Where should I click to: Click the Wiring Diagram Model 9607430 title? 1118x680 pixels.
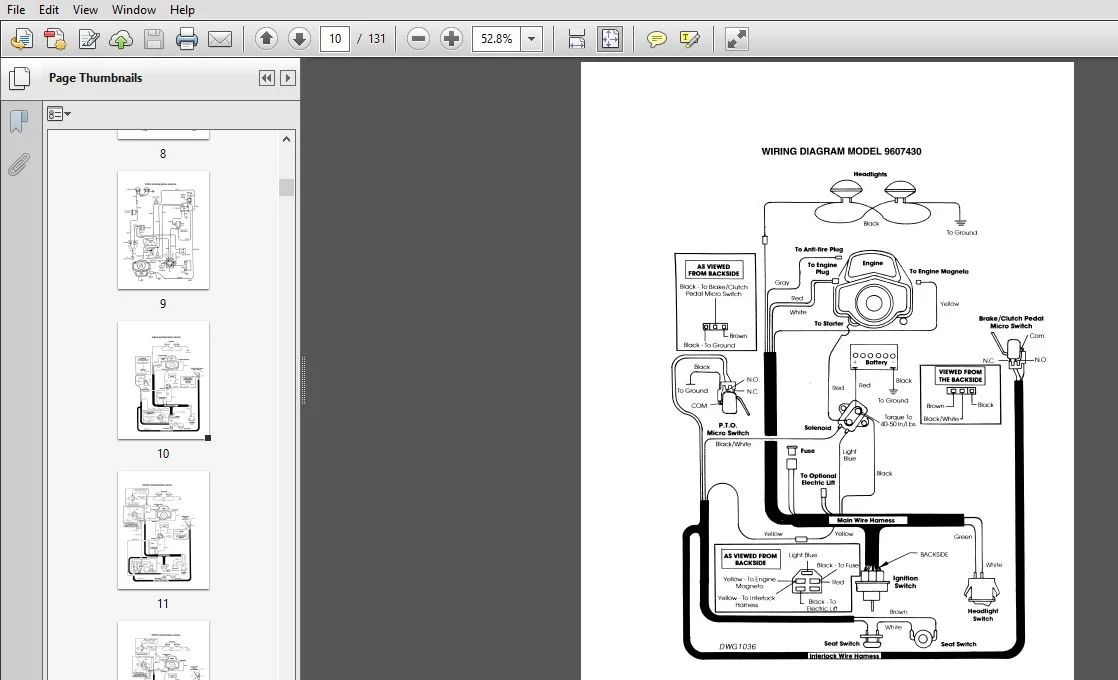click(841, 151)
